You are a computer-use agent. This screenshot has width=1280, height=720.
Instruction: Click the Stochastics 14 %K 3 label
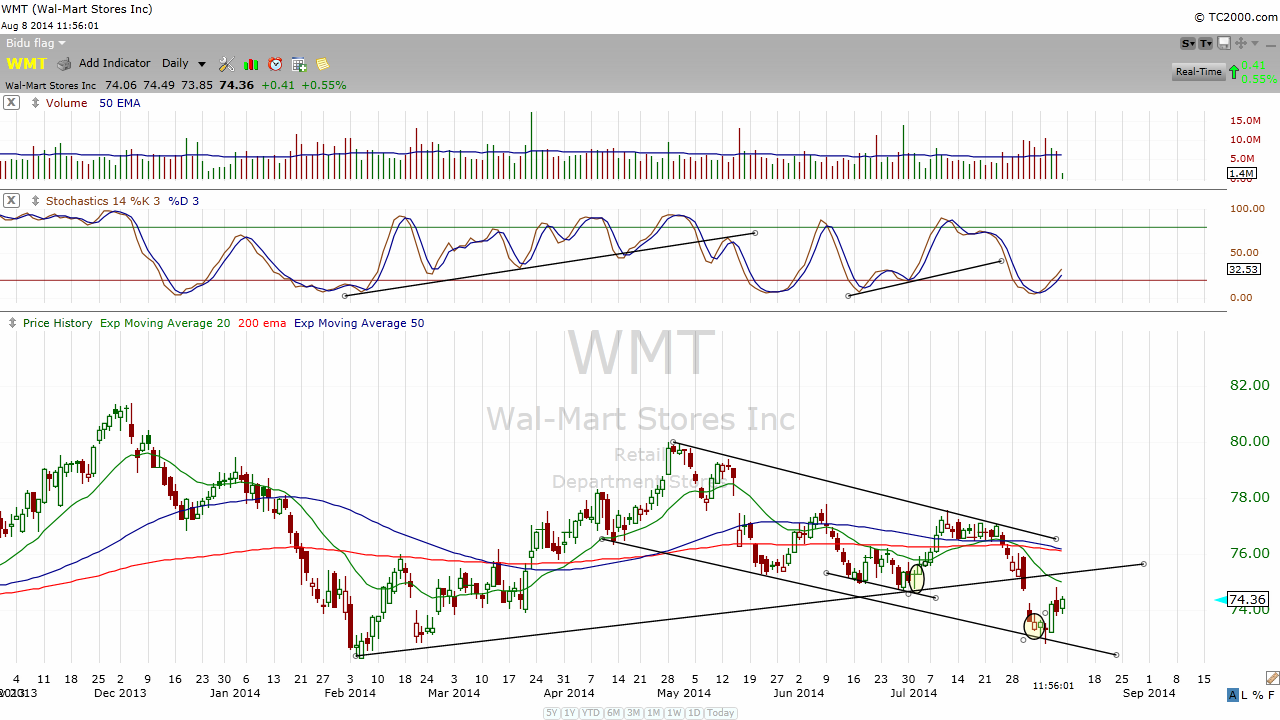coord(101,201)
